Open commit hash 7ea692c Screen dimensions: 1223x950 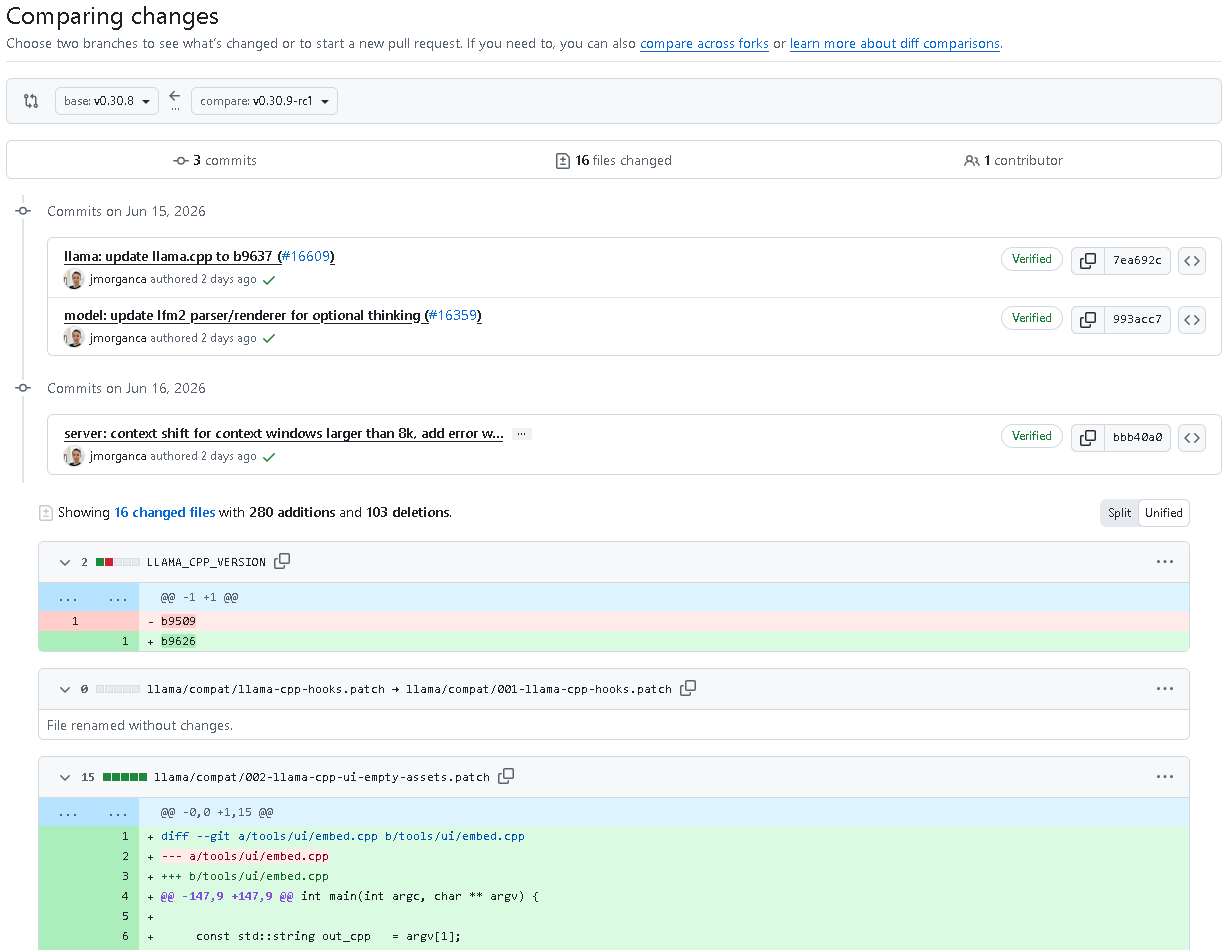pyautogui.click(x=1137, y=260)
